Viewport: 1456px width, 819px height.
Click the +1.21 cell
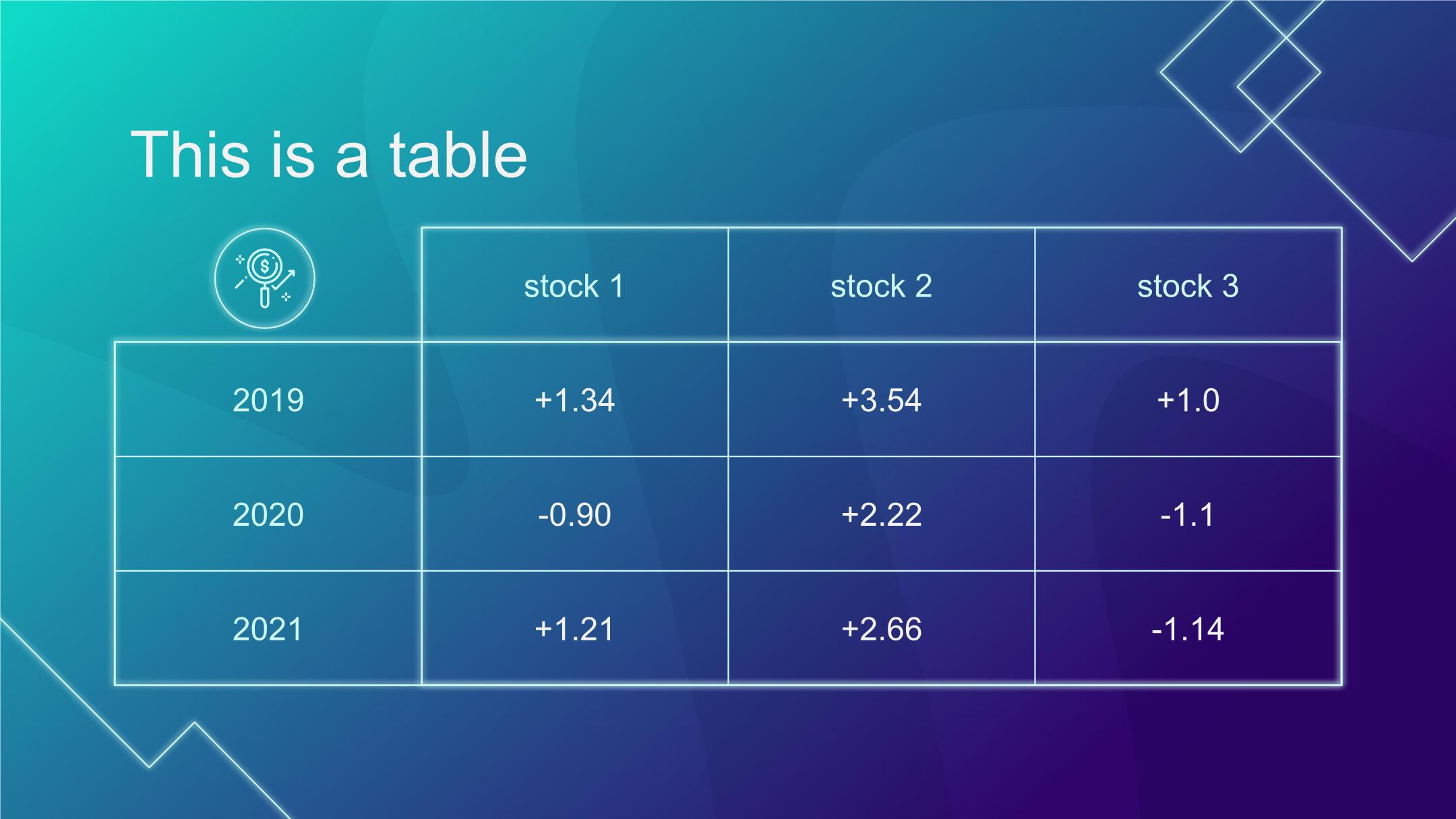(x=574, y=629)
